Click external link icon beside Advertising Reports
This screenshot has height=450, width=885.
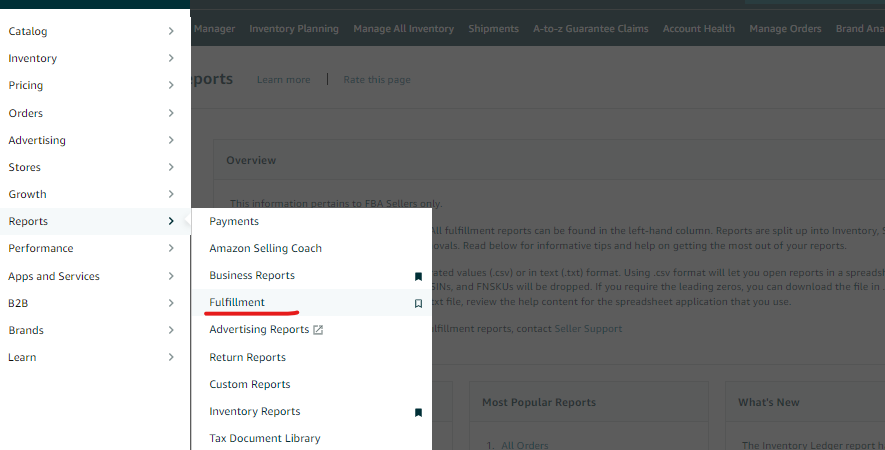coord(318,330)
